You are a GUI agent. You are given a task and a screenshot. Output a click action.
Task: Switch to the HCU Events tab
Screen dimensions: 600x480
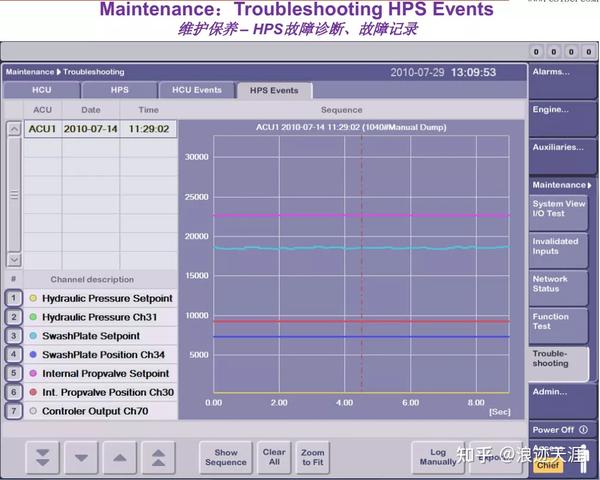tap(197, 90)
